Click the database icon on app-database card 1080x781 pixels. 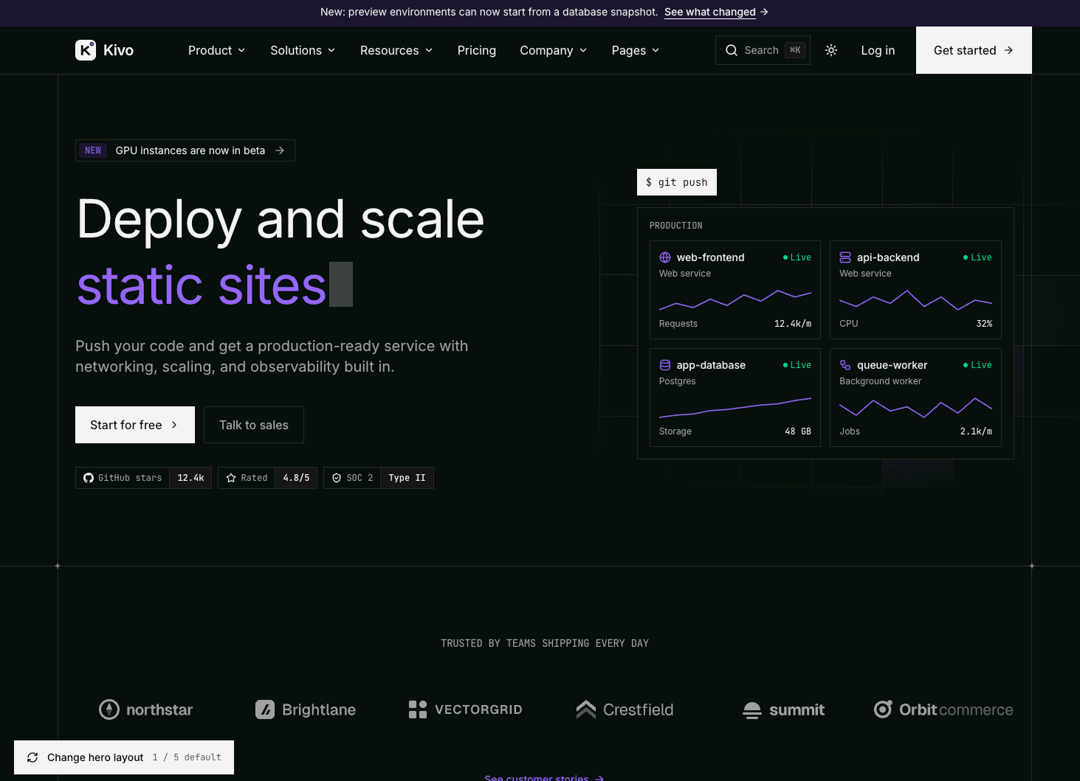tap(665, 365)
